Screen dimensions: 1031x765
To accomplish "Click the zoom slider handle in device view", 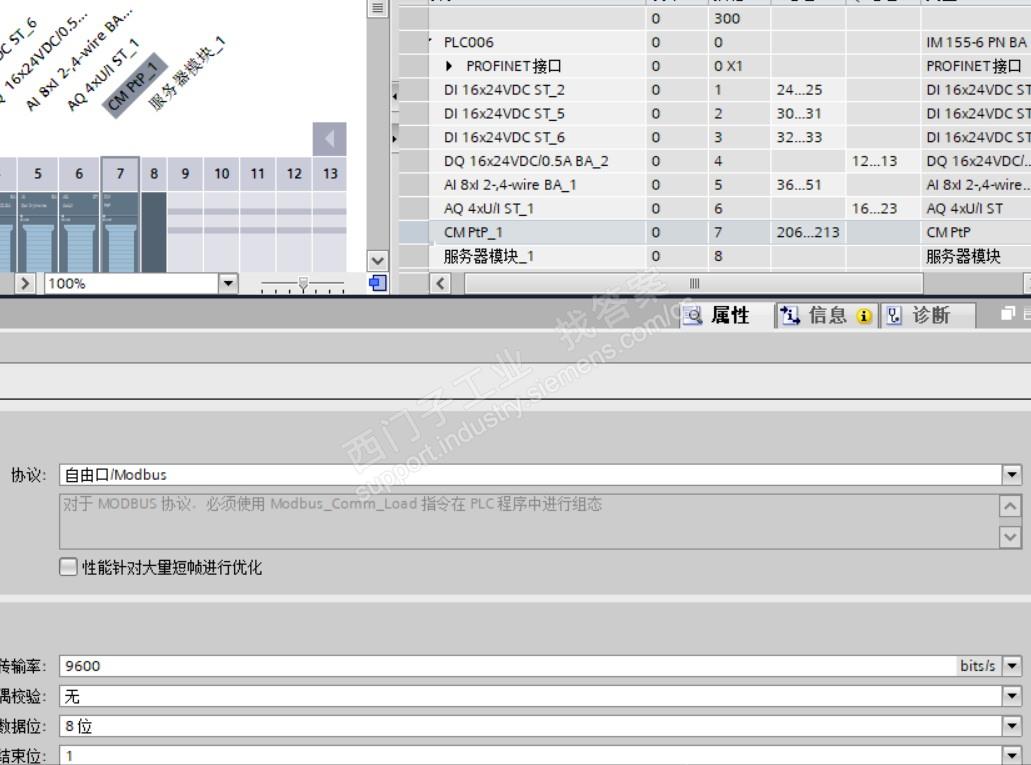I will click(303, 284).
